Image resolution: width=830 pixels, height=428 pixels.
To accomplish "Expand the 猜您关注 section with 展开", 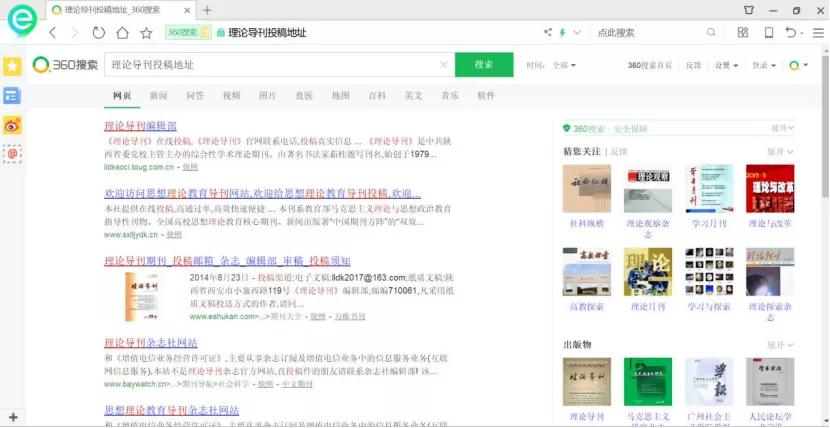I will click(782, 152).
